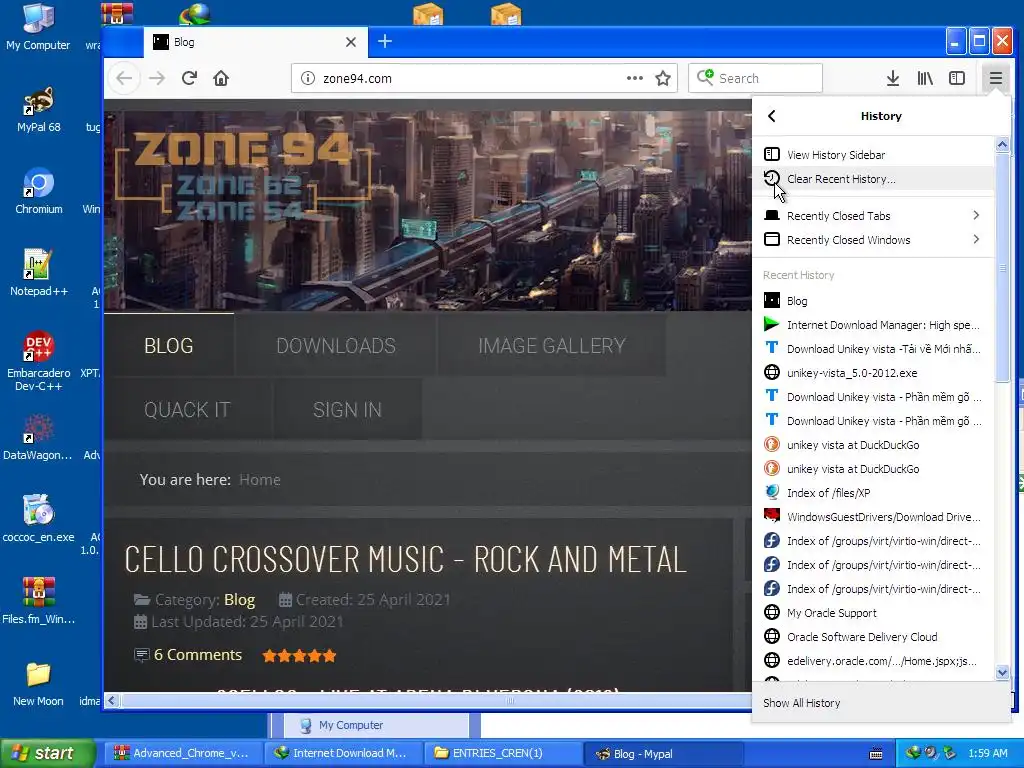Open BLOG navigation tab on the site
The image size is (1024, 768).
[168, 345]
